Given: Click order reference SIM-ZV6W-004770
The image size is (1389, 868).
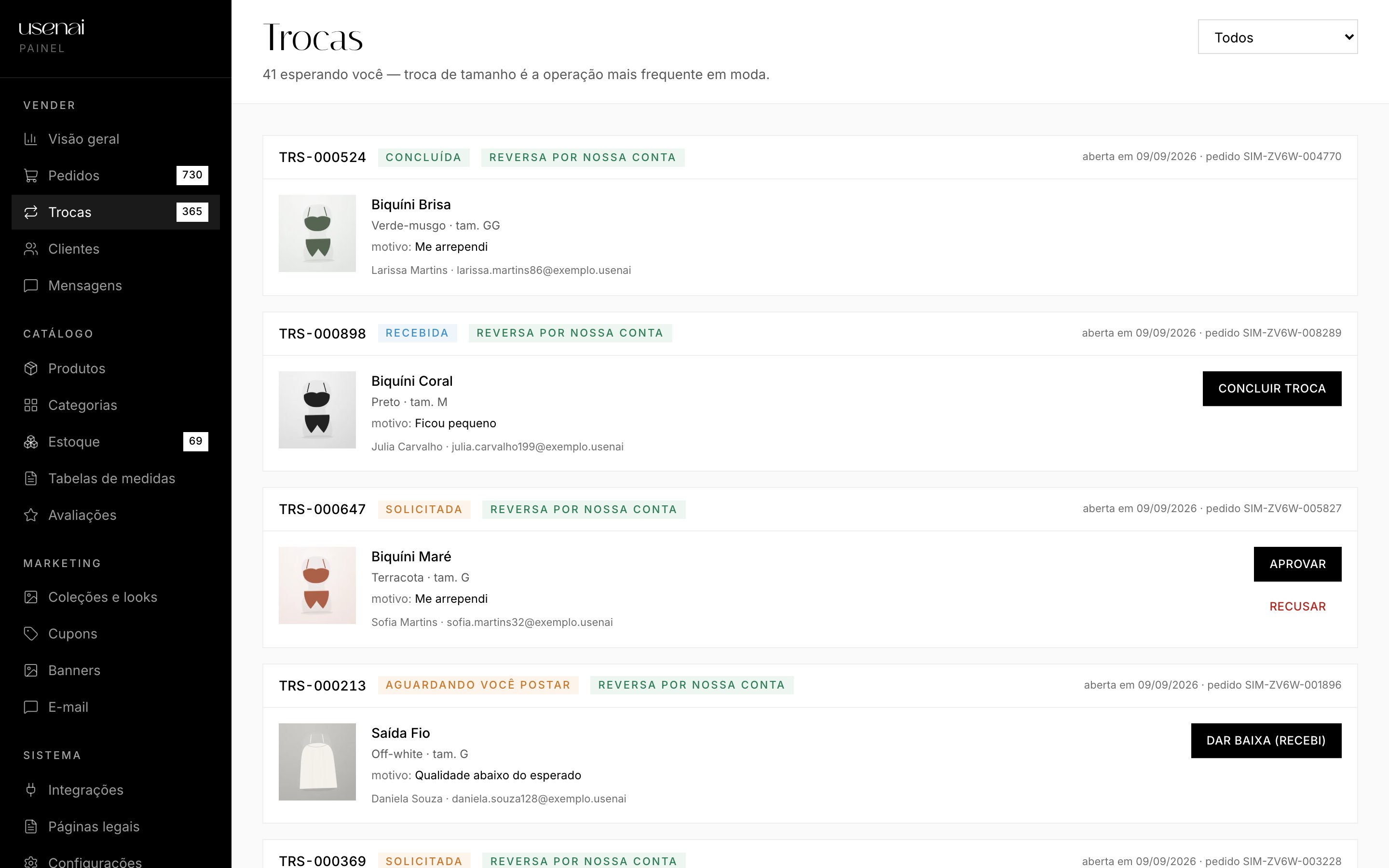Looking at the screenshot, I should 1292,156.
